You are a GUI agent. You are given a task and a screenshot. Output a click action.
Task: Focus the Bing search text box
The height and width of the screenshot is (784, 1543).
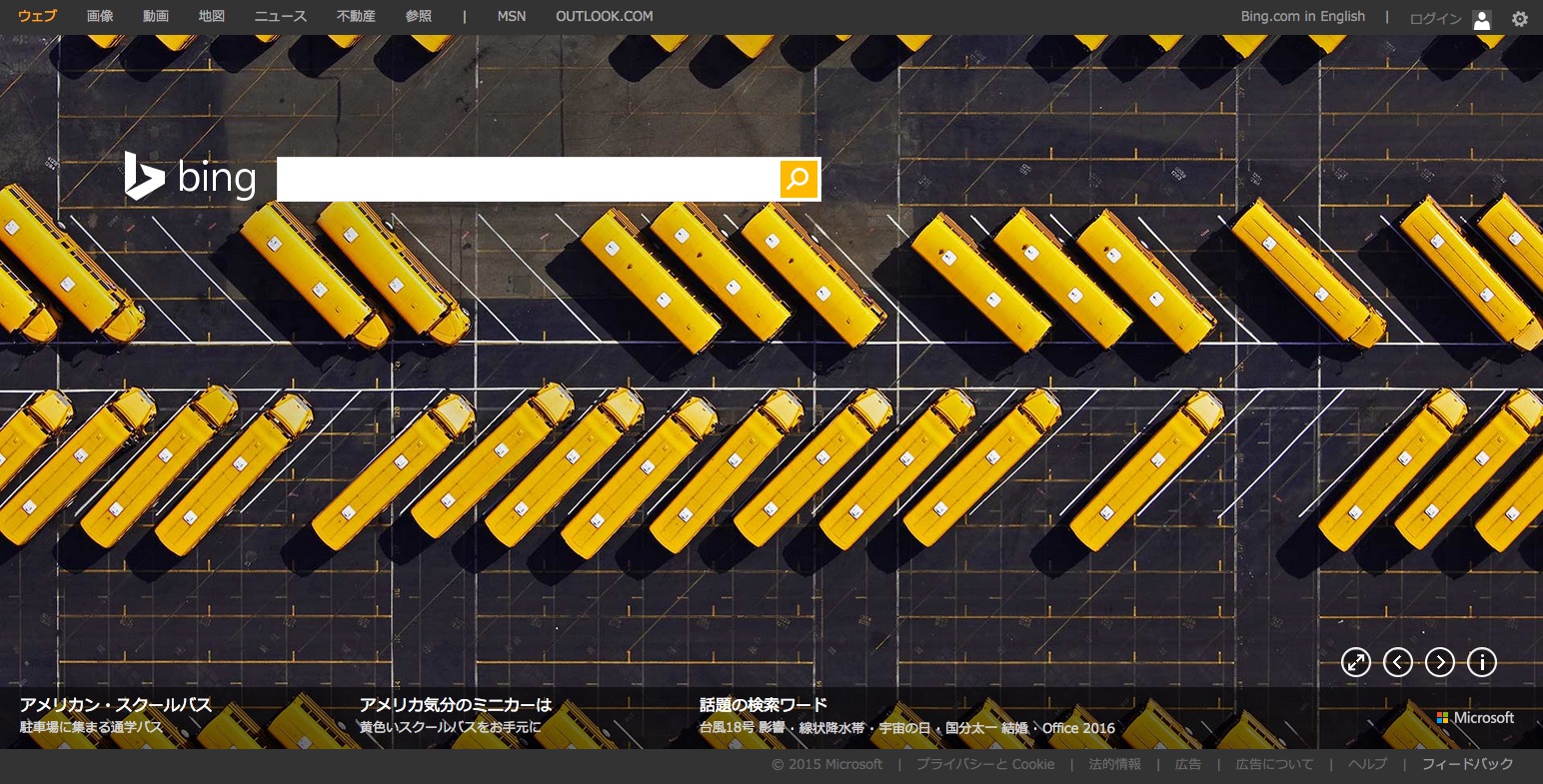point(528,180)
